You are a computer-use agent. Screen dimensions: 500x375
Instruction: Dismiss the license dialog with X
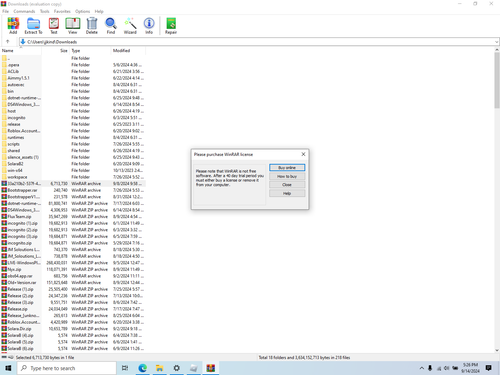303,154
